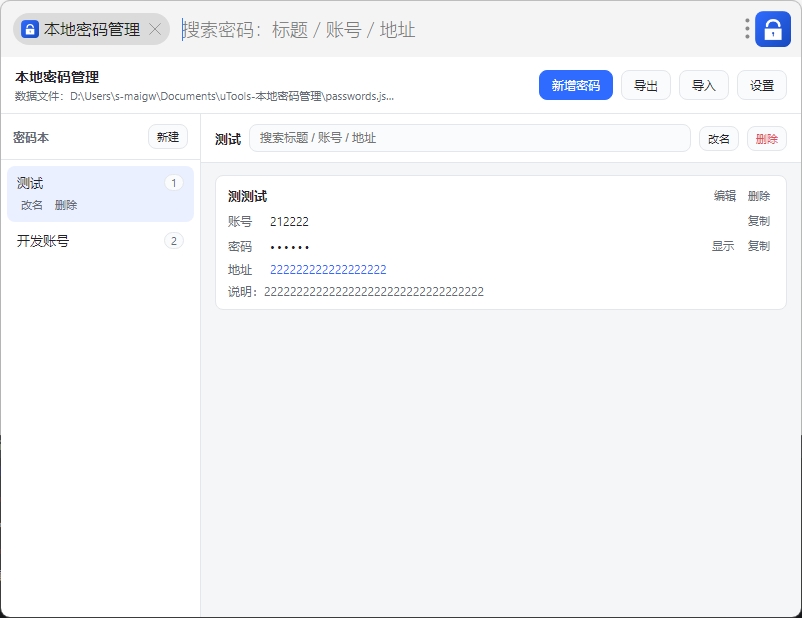This screenshot has height=618, width=802.
Task: Delete 测试 book via sidebar 删除 link
Action: point(65,205)
